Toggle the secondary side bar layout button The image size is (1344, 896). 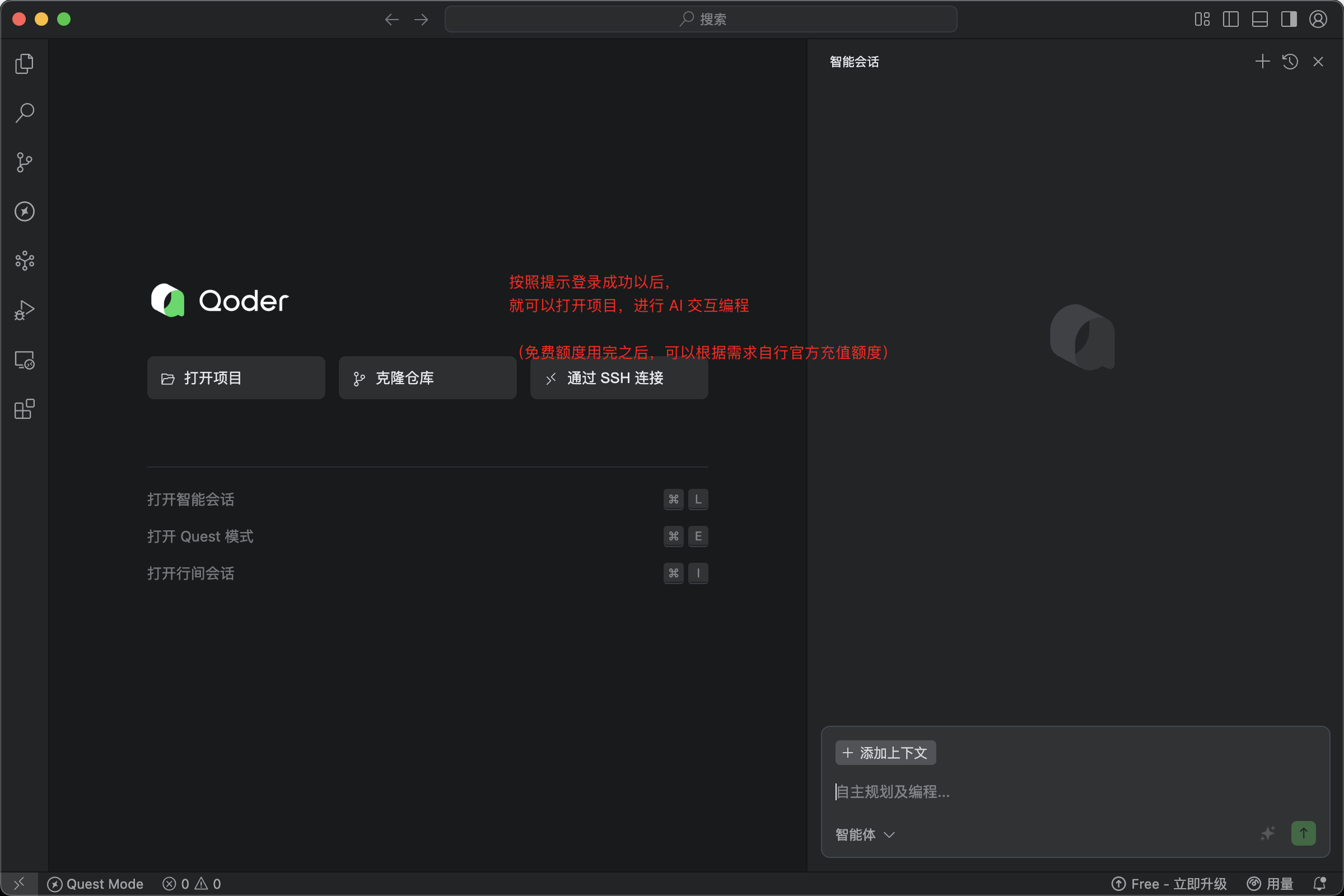point(1289,20)
